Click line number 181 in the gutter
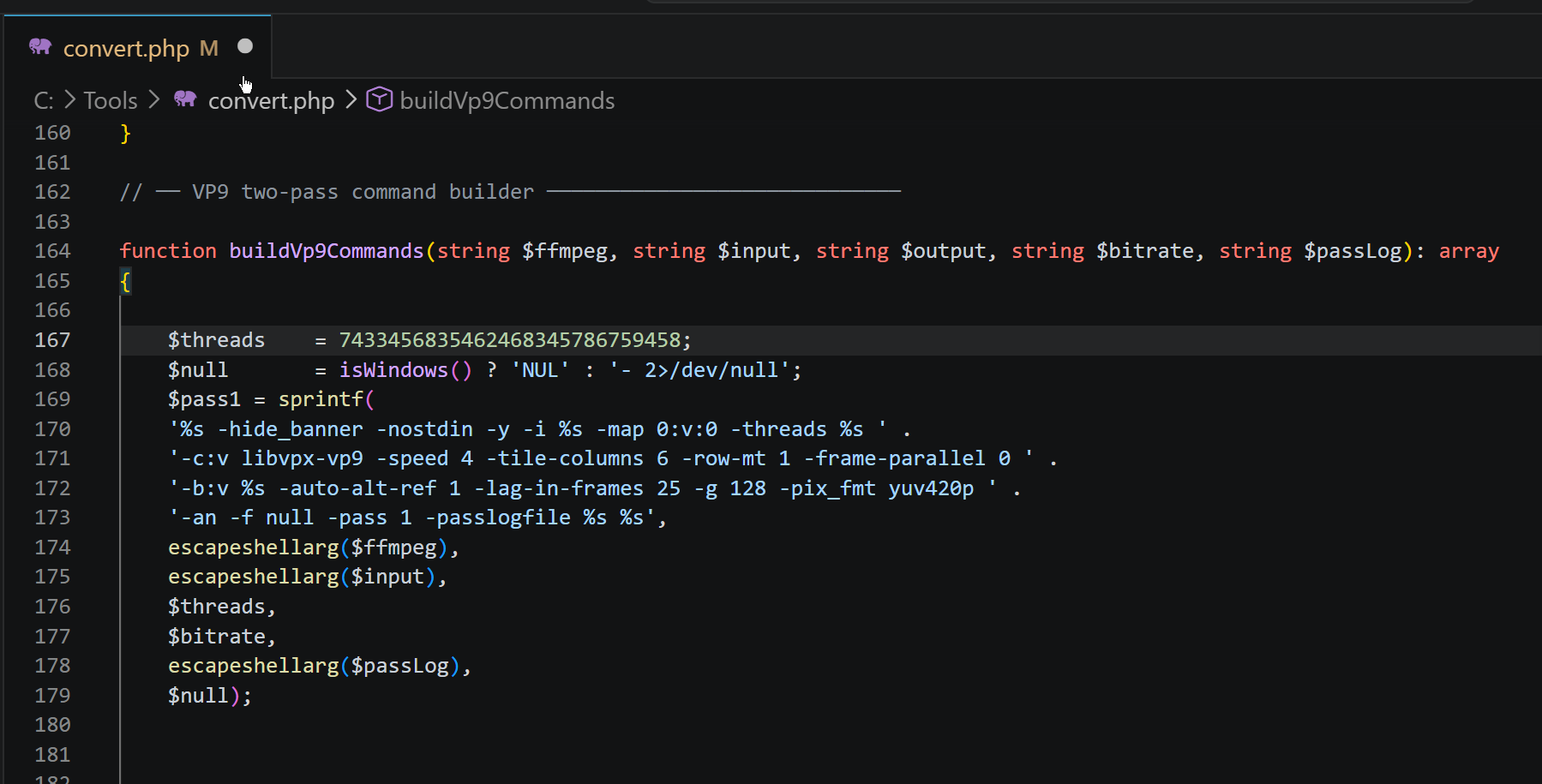The width and height of the screenshot is (1542, 784). 52,755
